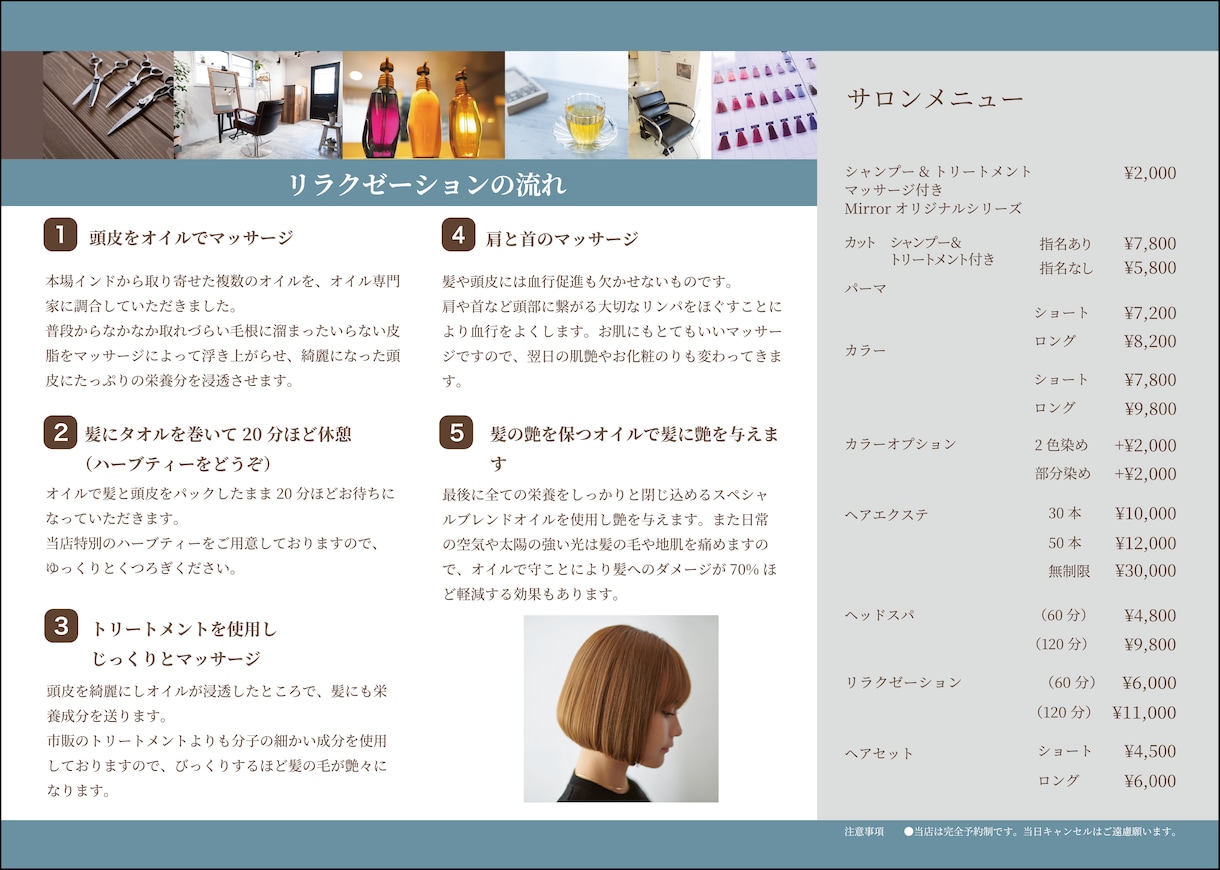Open the salon interior chair photo

tap(258, 105)
